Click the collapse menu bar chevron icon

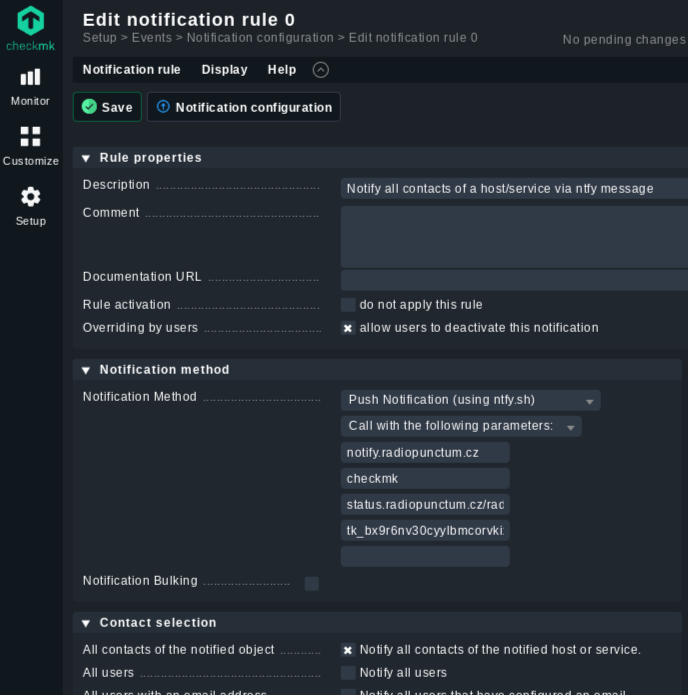coord(320,70)
